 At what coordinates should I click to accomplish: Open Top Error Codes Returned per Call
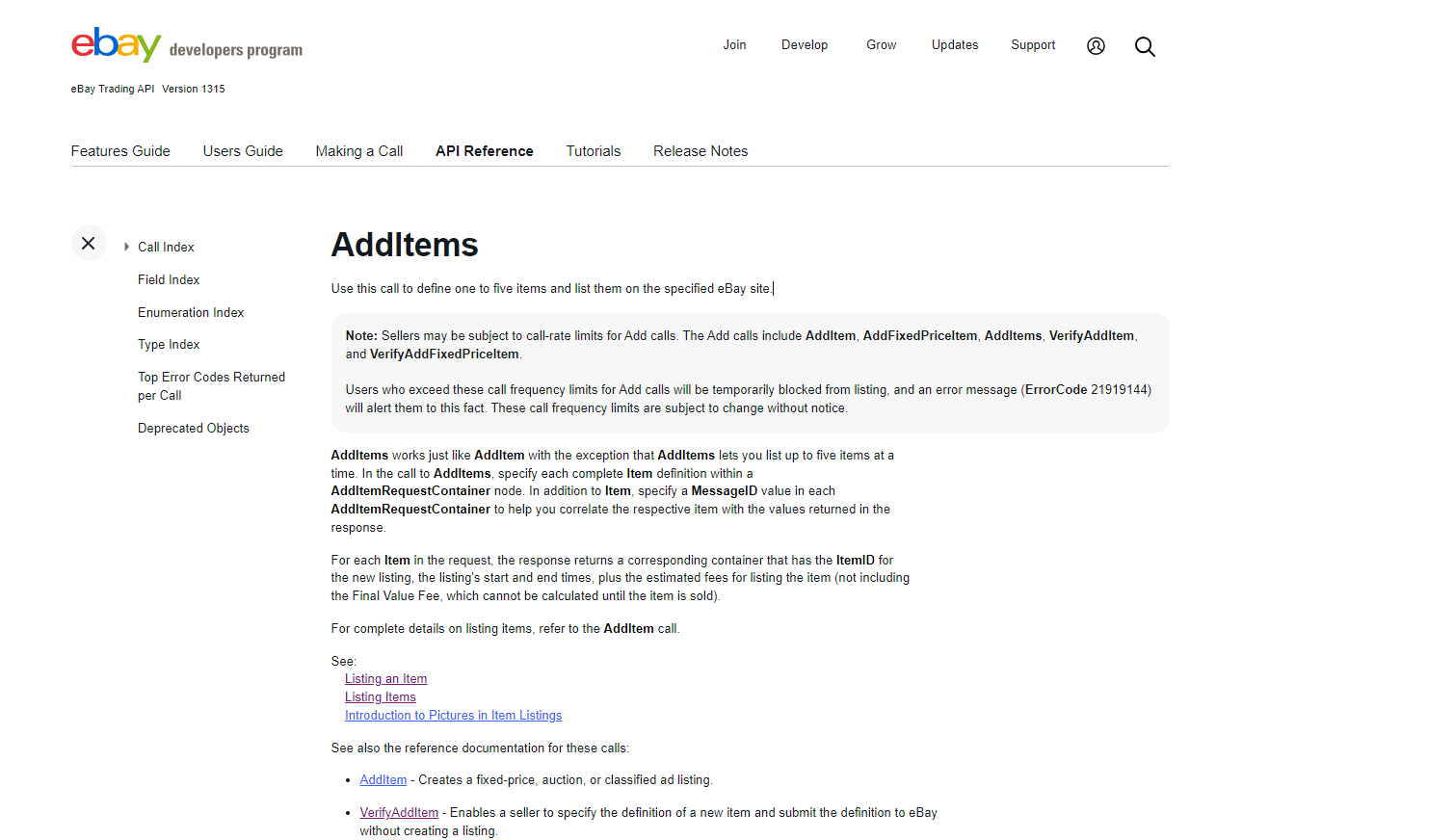(211, 386)
